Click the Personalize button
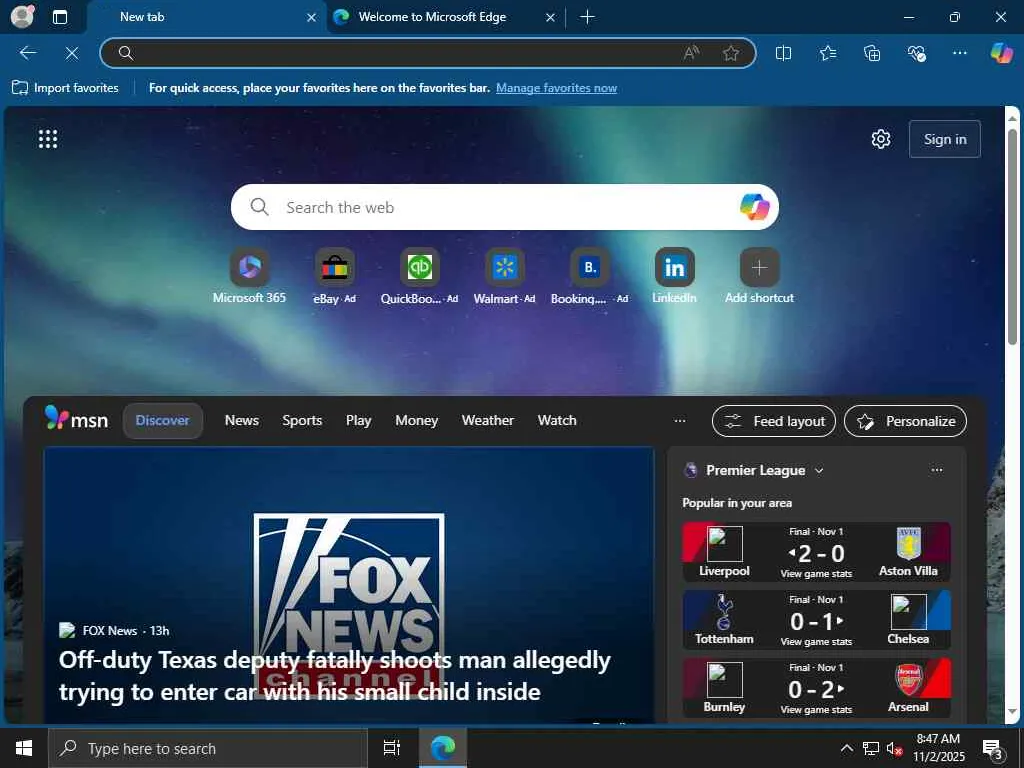 [905, 421]
